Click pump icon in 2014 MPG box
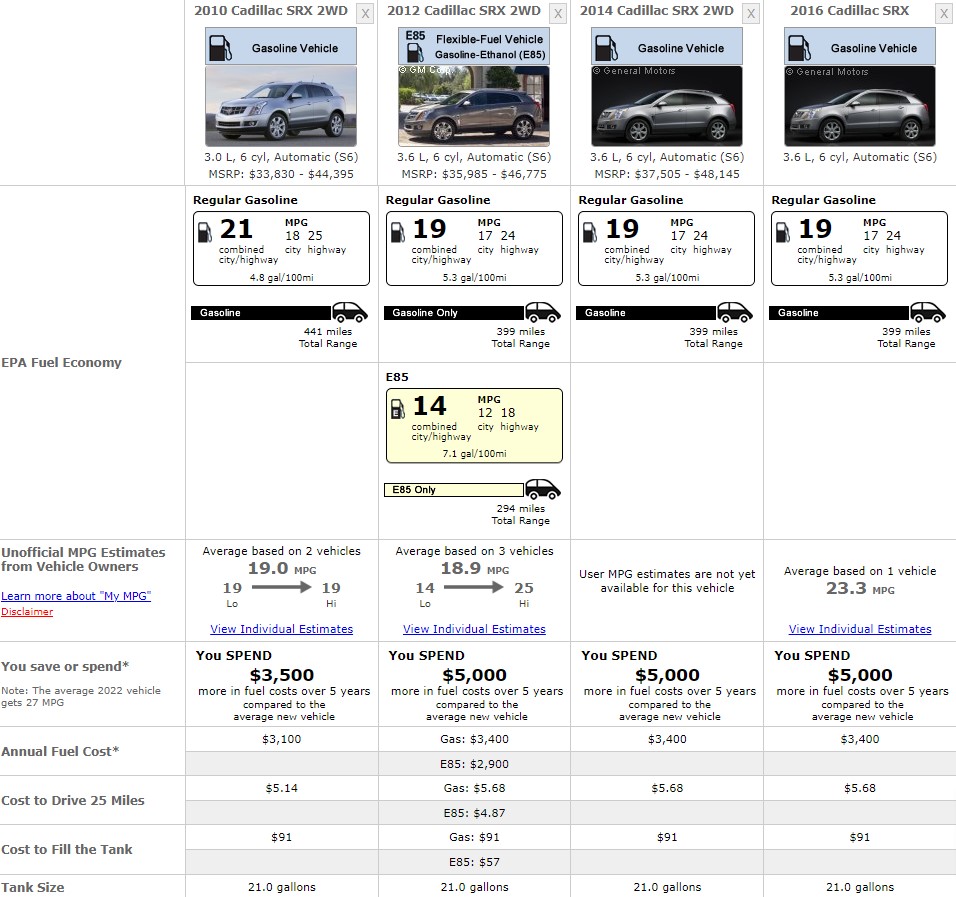This screenshot has width=956, height=897. 590,232
